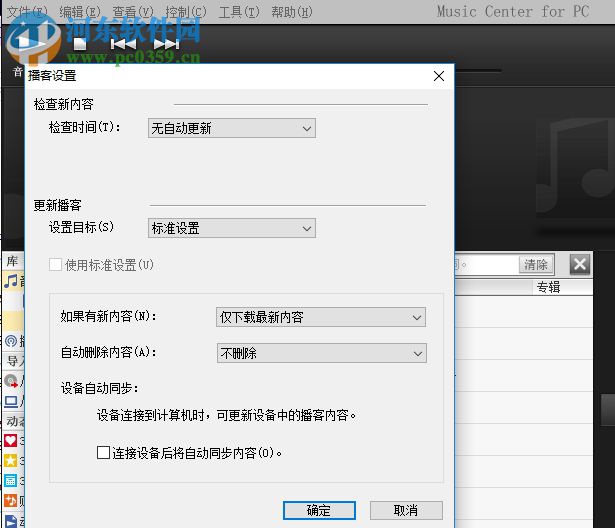Image resolution: width=615 pixels, height=528 pixels.
Task: Skip to the next track
Action: [x=166, y=44]
